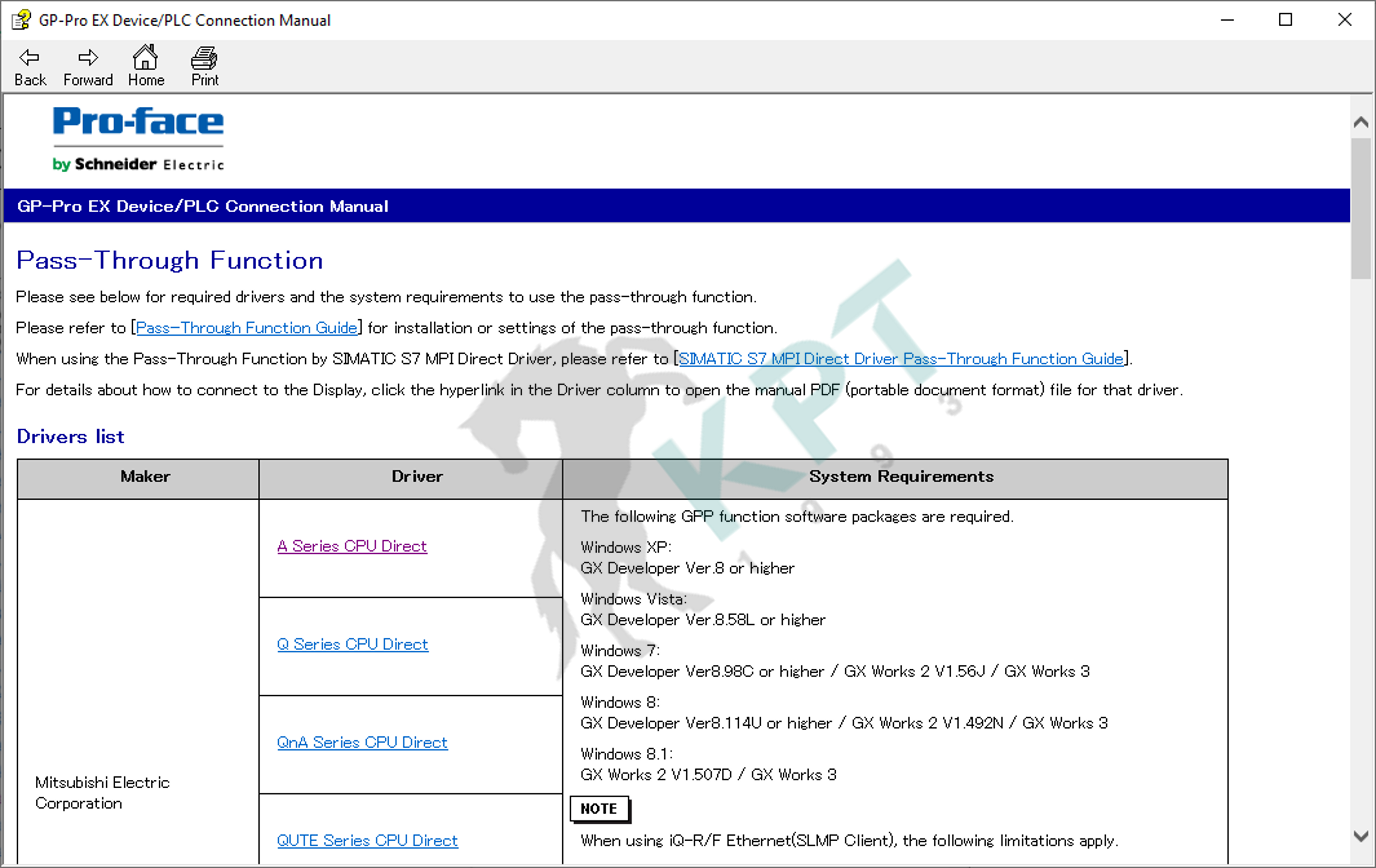Open SIMATIC S7 MPI Direct Driver guide link

coord(901,359)
